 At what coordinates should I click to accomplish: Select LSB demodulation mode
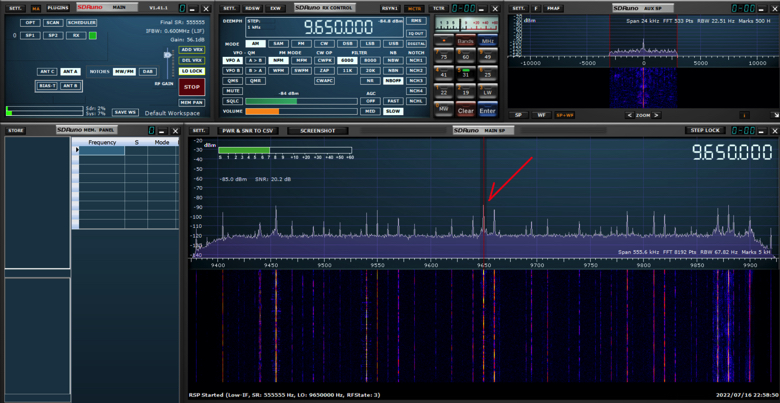click(370, 44)
